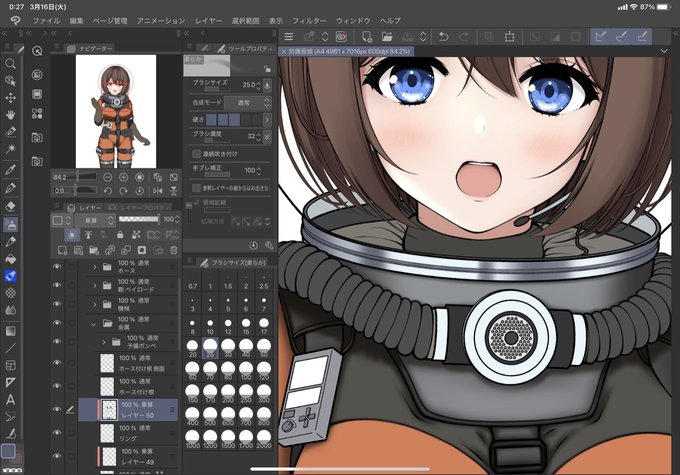Select the Magnifier zoom tool

(10, 64)
